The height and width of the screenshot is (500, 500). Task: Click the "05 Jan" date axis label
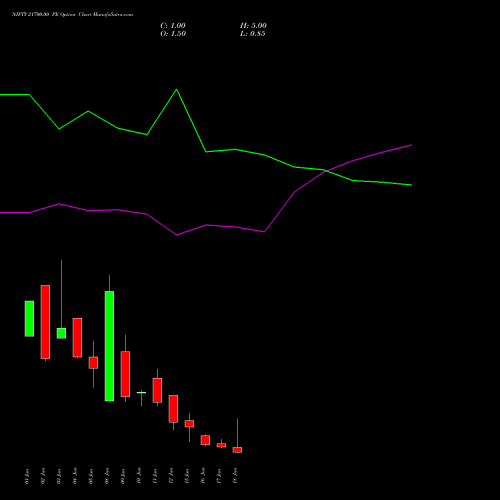coord(91,476)
